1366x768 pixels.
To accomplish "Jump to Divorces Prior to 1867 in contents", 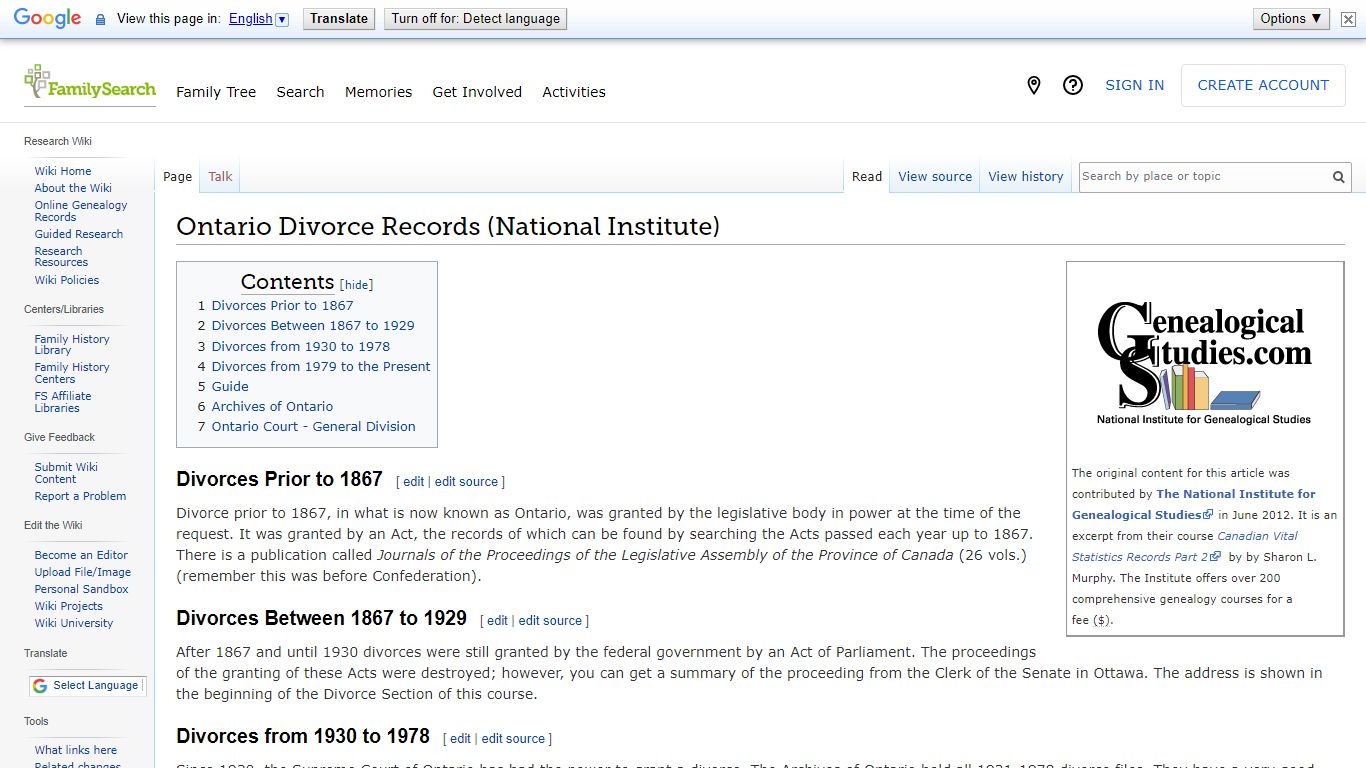I will click(x=282, y=306).
